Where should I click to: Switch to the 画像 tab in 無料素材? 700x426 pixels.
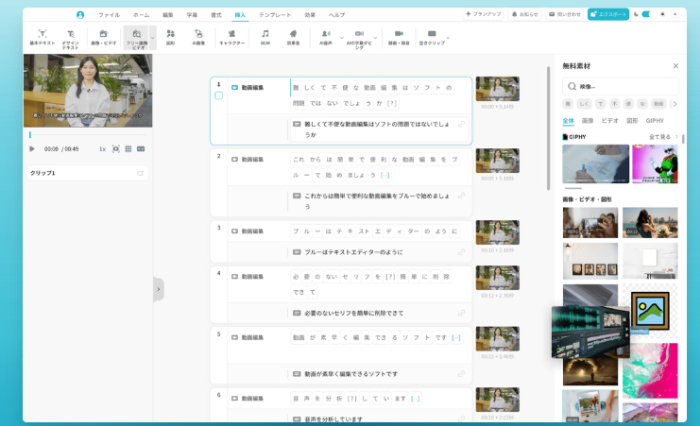click(588, 121)
